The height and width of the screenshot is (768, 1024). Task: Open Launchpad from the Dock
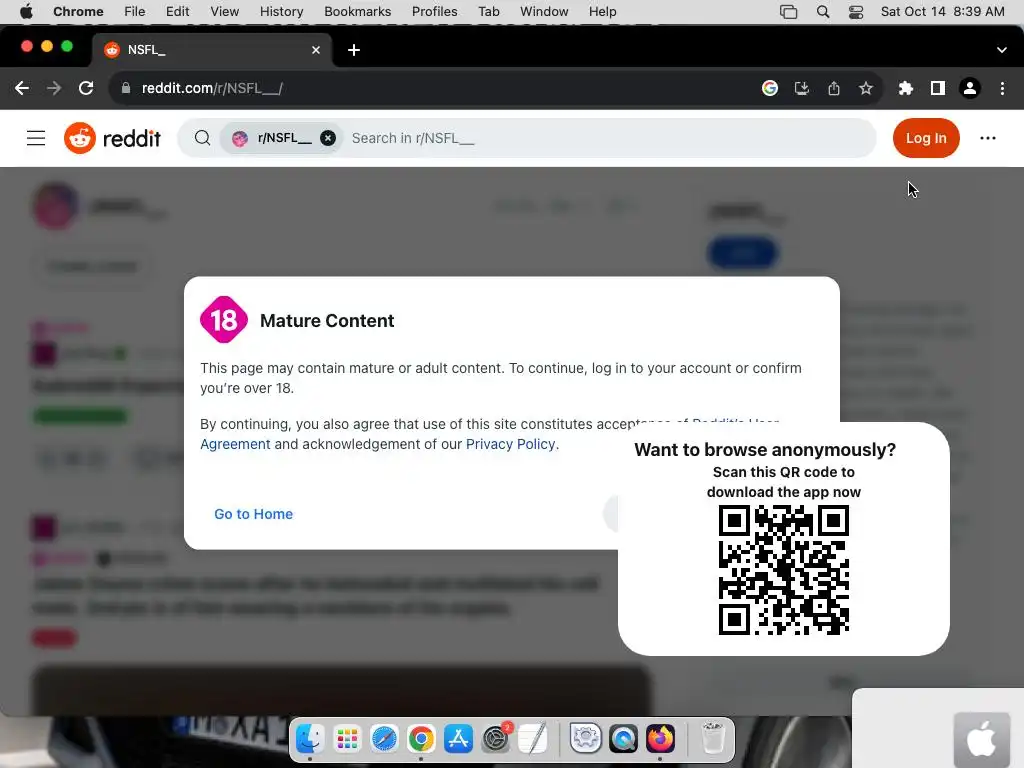point(347,739)
